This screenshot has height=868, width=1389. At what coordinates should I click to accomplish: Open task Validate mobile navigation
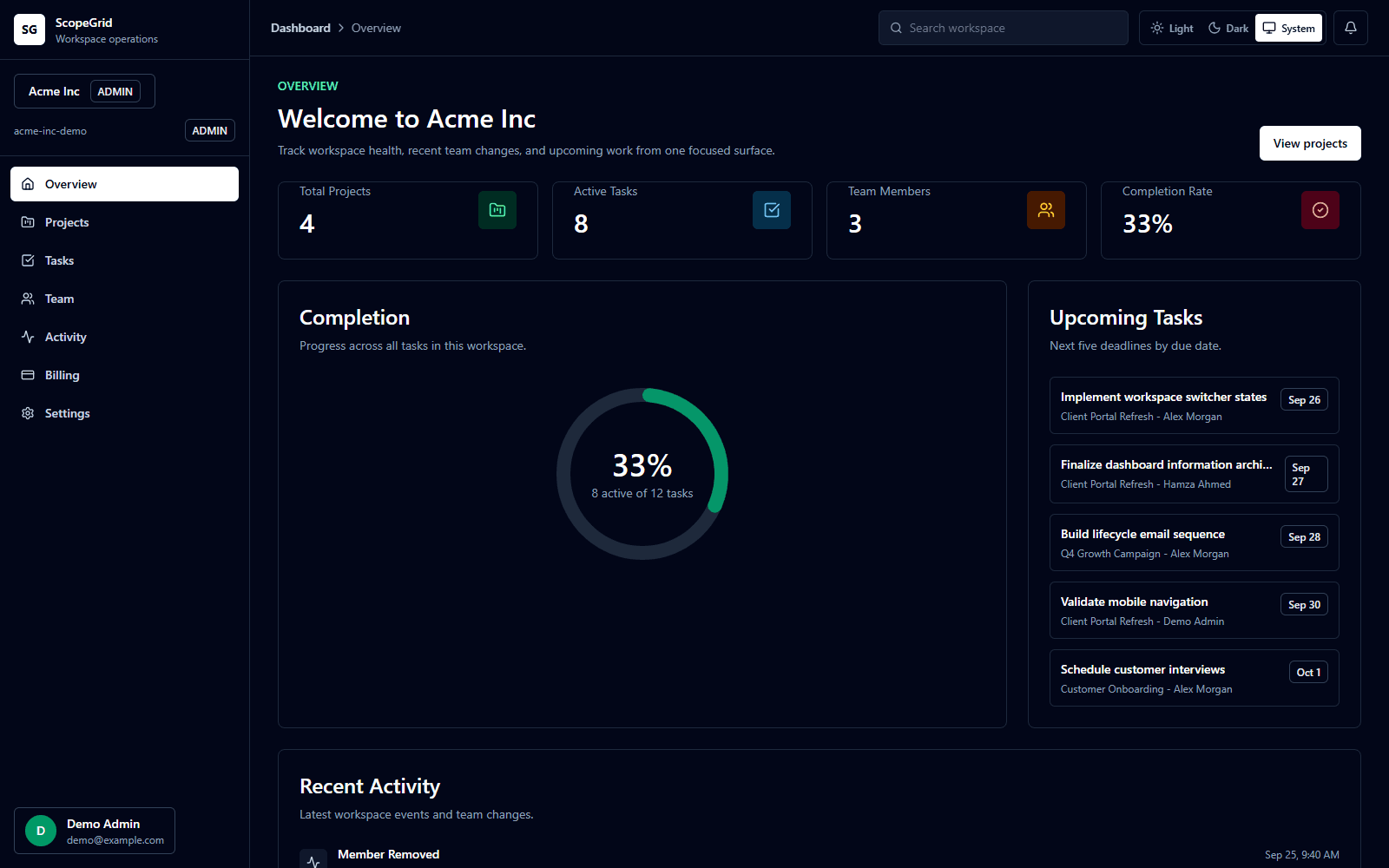(x=1194, y=610)
